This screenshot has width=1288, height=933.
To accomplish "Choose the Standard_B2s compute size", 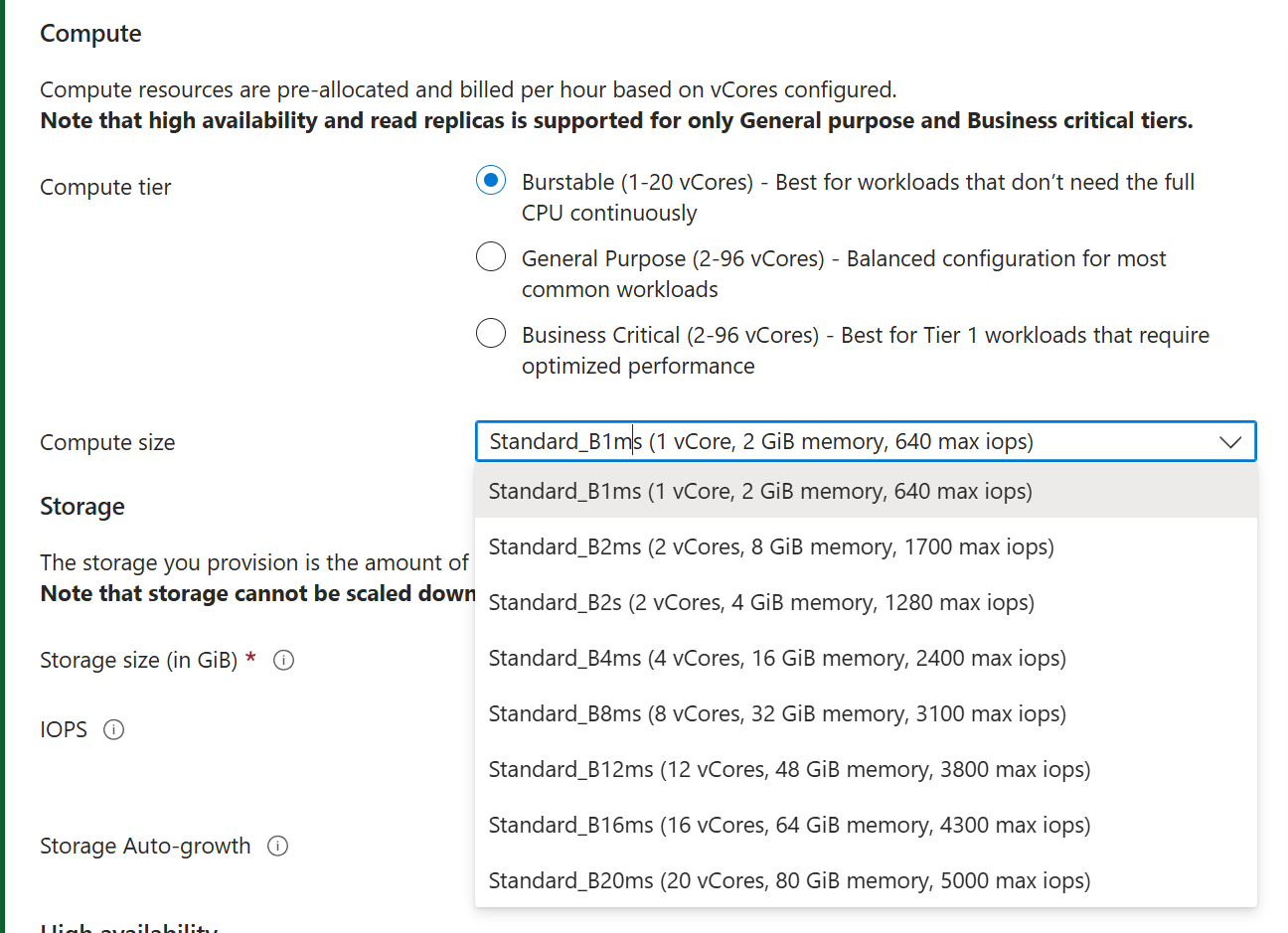I will pyautogui.click(x=760, y=602).
